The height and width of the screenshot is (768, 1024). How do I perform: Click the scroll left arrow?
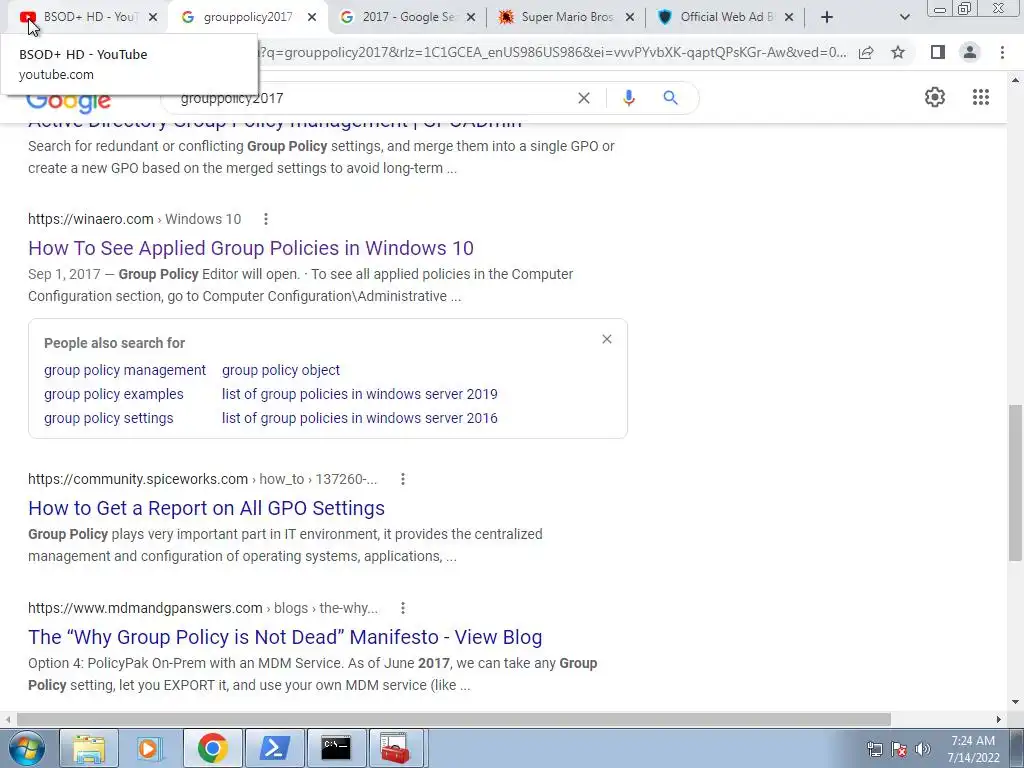click(8, 719)
